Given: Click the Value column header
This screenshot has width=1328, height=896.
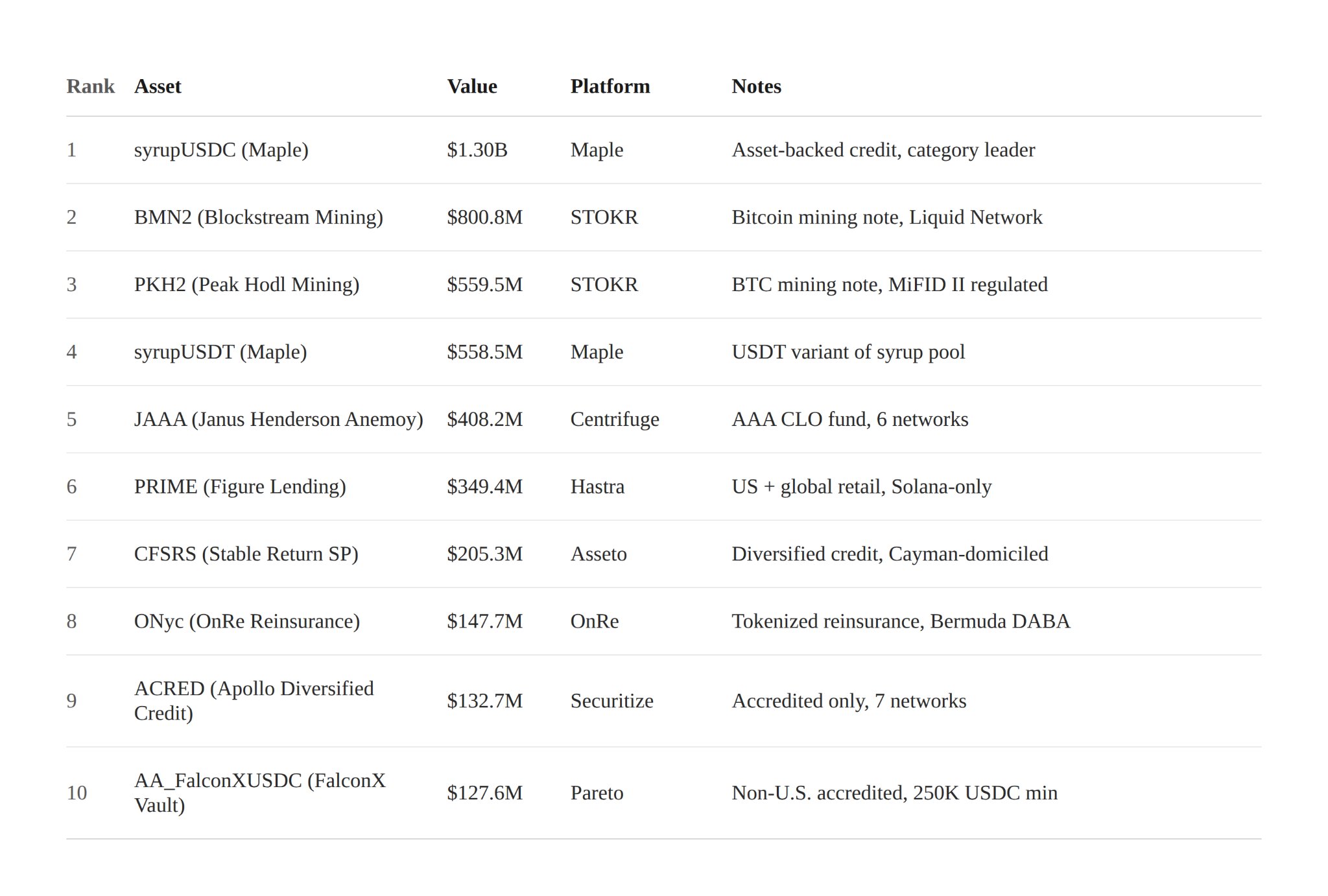Looking at the screenshot, I should pos(472,86).
